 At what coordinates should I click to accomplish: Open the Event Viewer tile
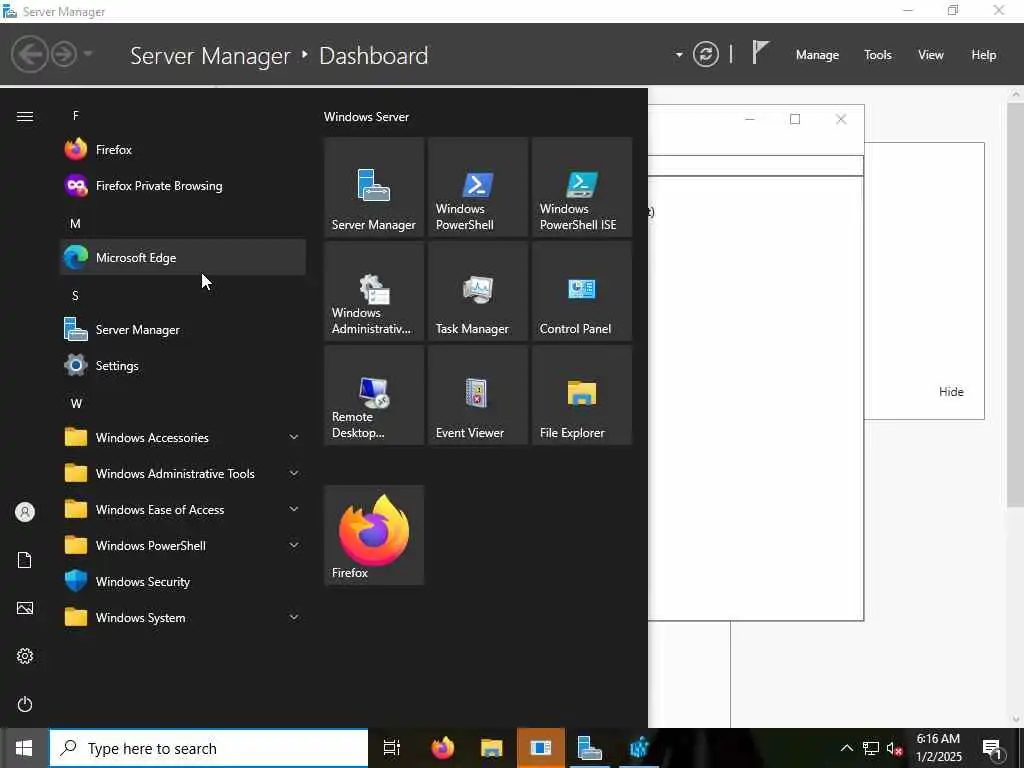tap(478, 395)
